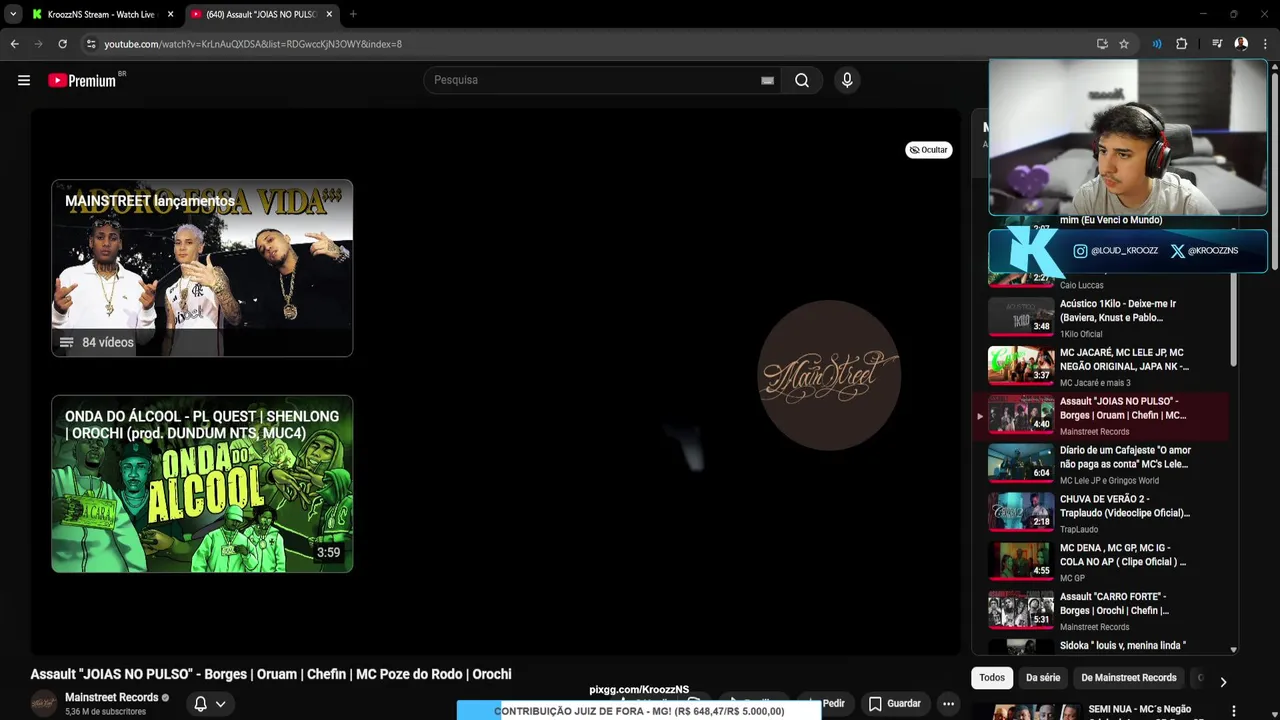Image resolution: width=1280 pixels, height=720 pixels.
Task: Open Chrome media controls icon
Action: click(x=1217, y=44)
